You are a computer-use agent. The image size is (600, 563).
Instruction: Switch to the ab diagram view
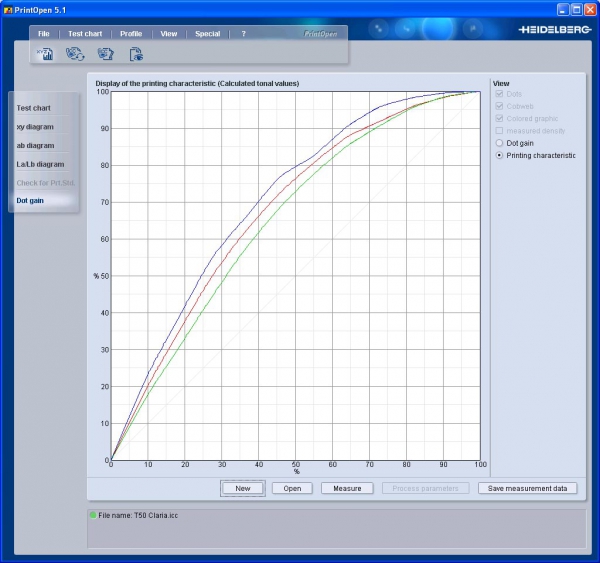35,145
